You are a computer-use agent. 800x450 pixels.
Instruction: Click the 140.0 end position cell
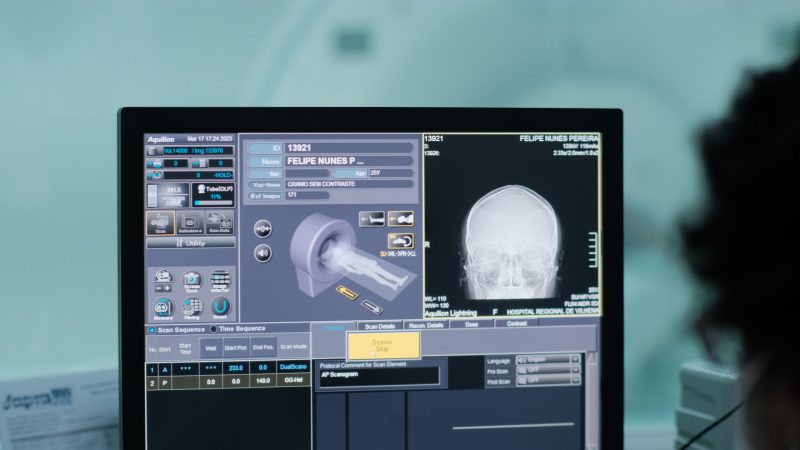coord(263,381)
